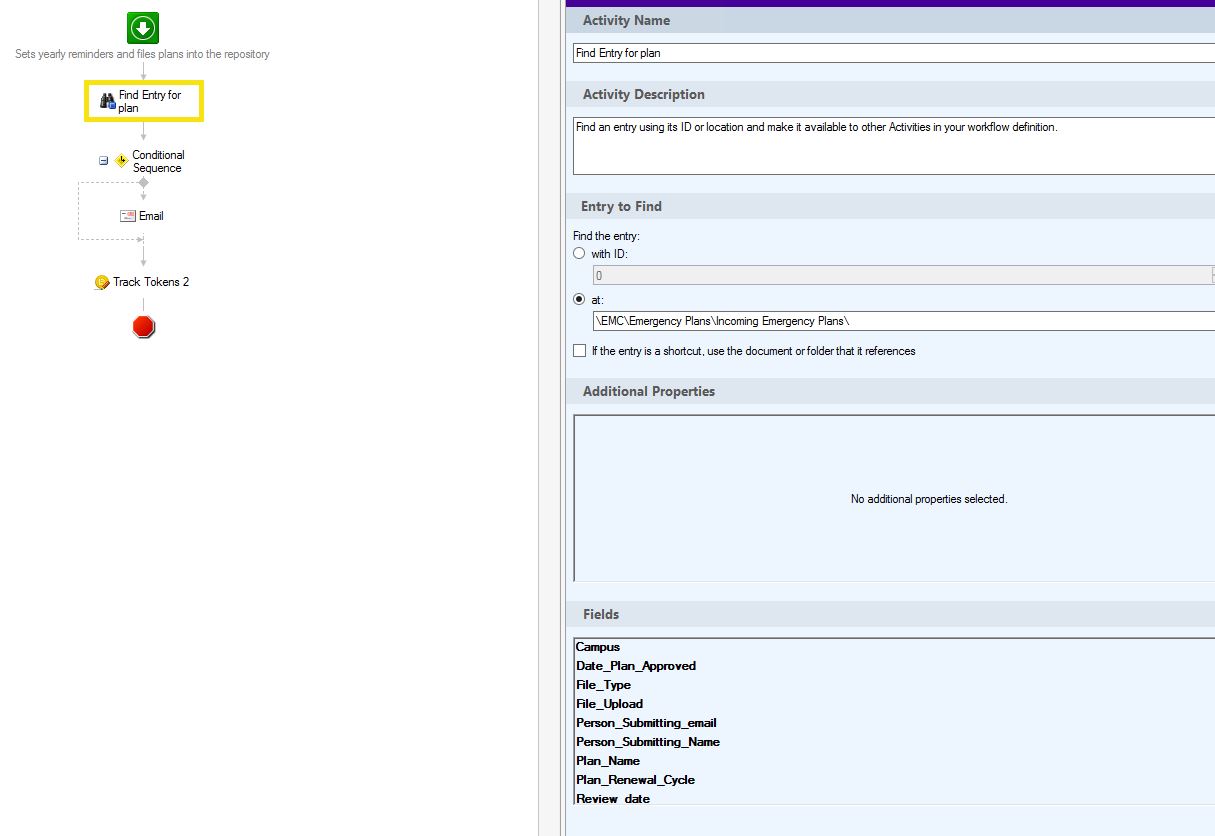Viewport: 1215px width, 836px height.
Task: Click the Email activity label
Action: (151, 216)
